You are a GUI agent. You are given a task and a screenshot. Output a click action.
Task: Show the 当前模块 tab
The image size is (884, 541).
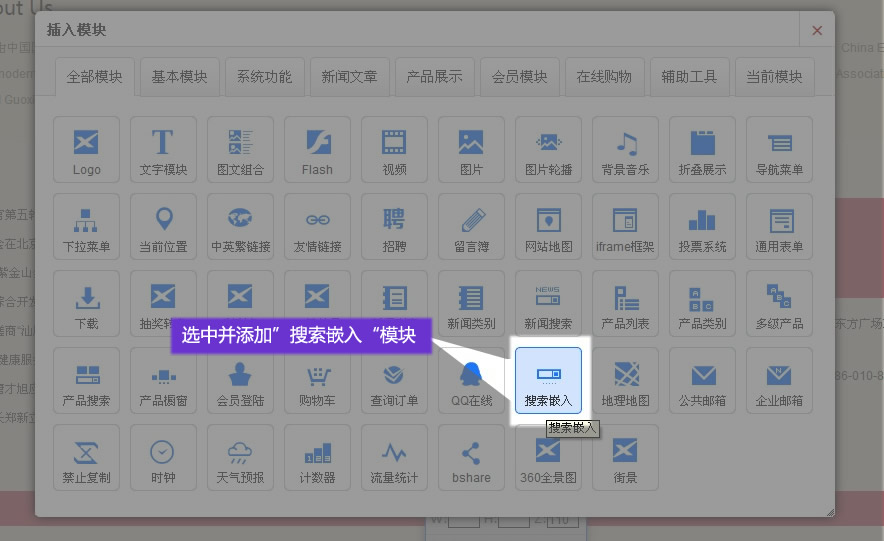(x=774, y=77)
